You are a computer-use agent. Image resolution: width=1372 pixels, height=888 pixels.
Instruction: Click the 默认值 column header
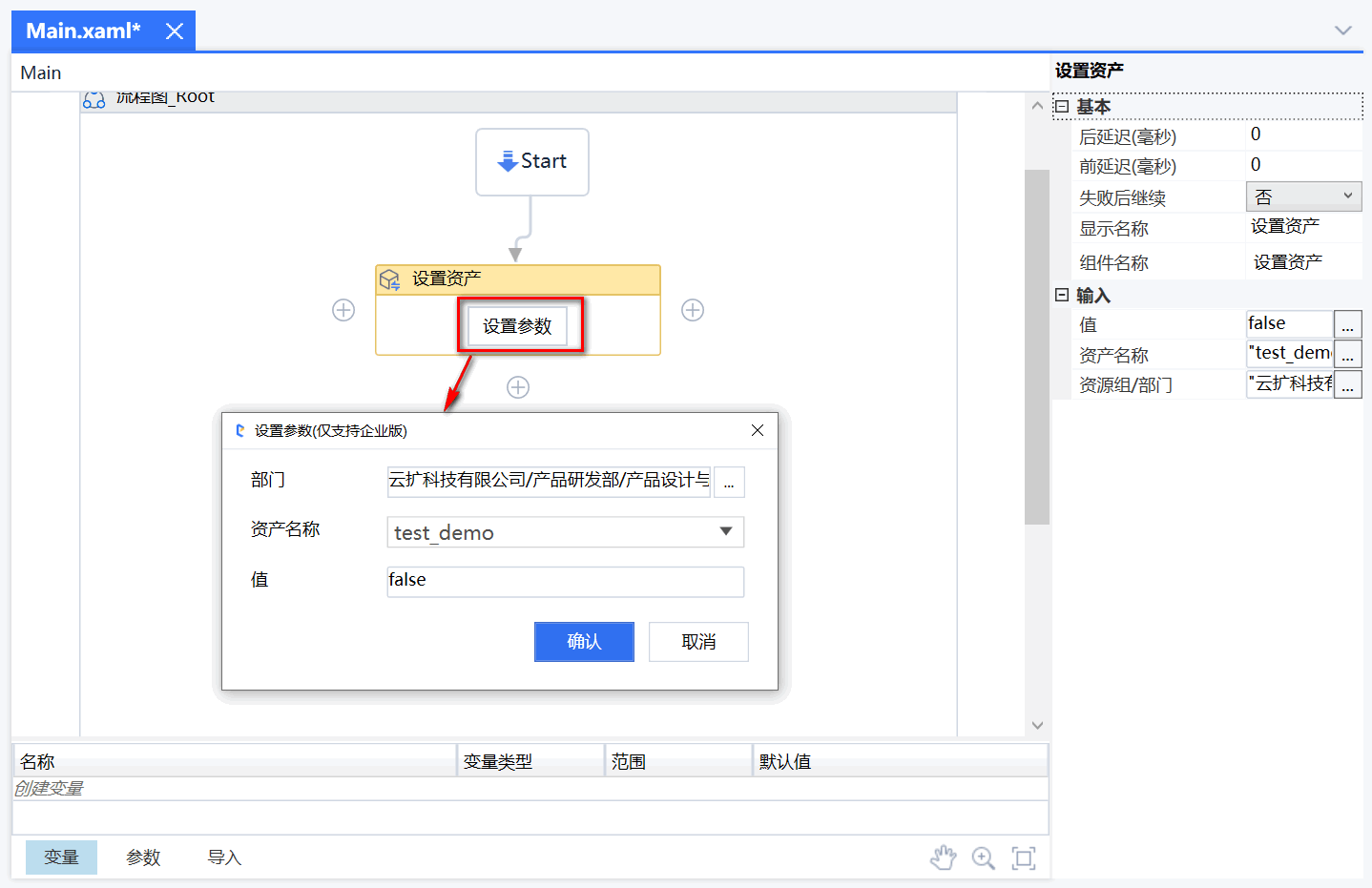pyautogui.click(x=900, y=761)
